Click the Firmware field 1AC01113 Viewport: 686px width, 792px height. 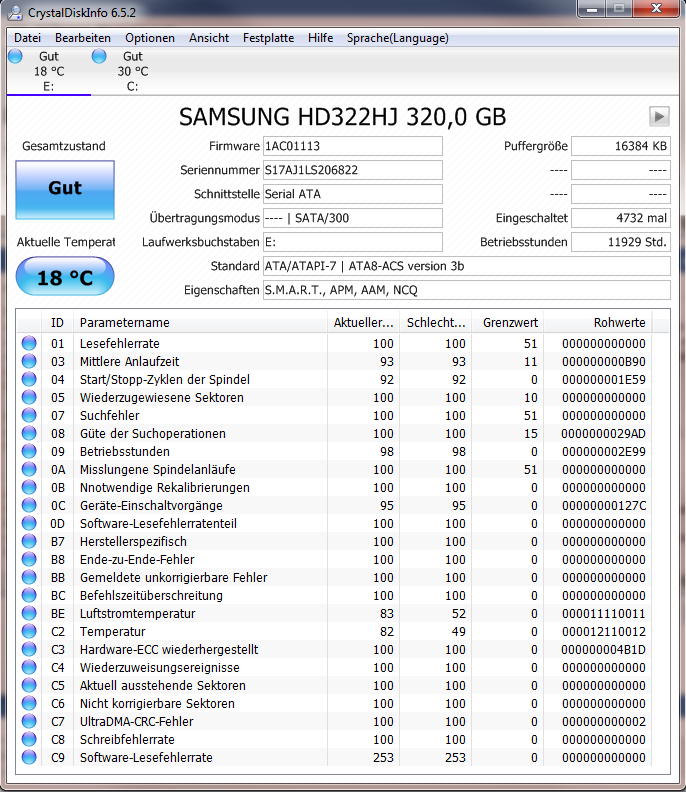(x=353, y=146)
